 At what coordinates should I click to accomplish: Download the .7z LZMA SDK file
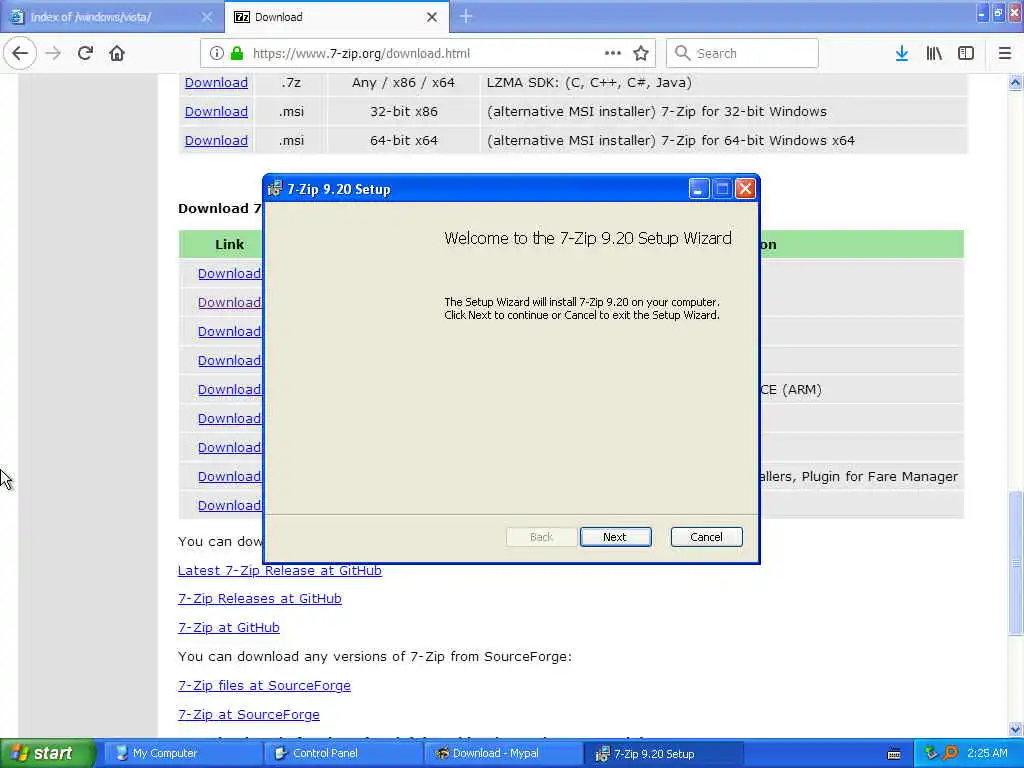[216, 82]
